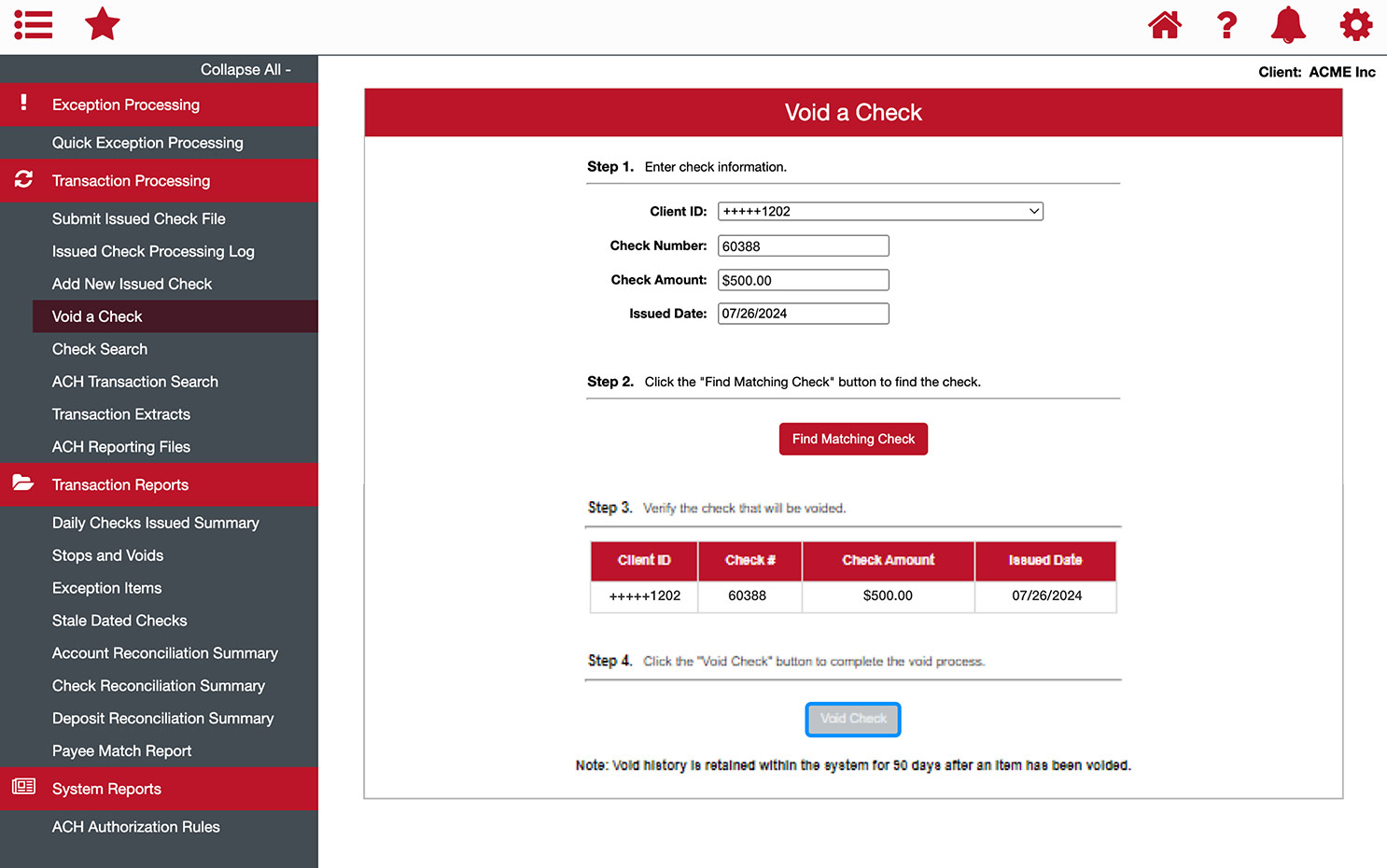1387x868 pixels.
Task: Click the Find Matching Check button
Action: pos(853,439)
